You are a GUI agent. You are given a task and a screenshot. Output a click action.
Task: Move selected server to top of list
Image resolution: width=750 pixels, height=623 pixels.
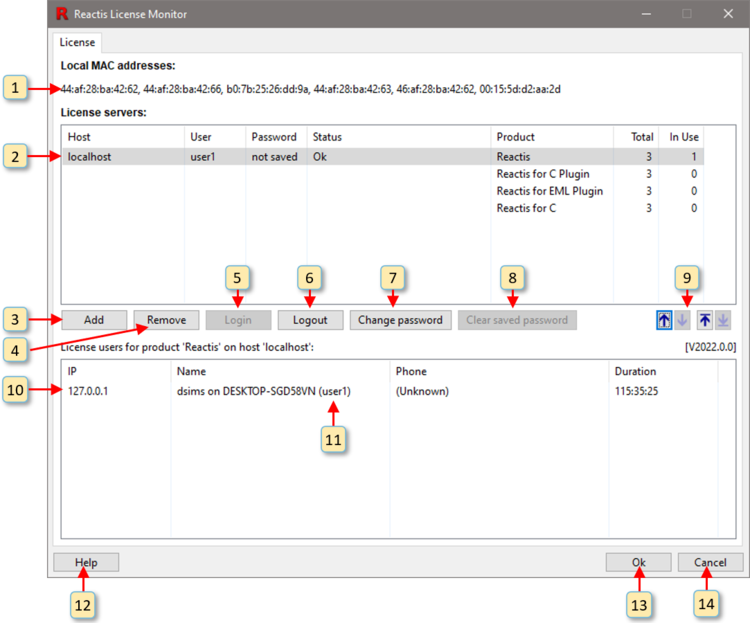[705, 320]
